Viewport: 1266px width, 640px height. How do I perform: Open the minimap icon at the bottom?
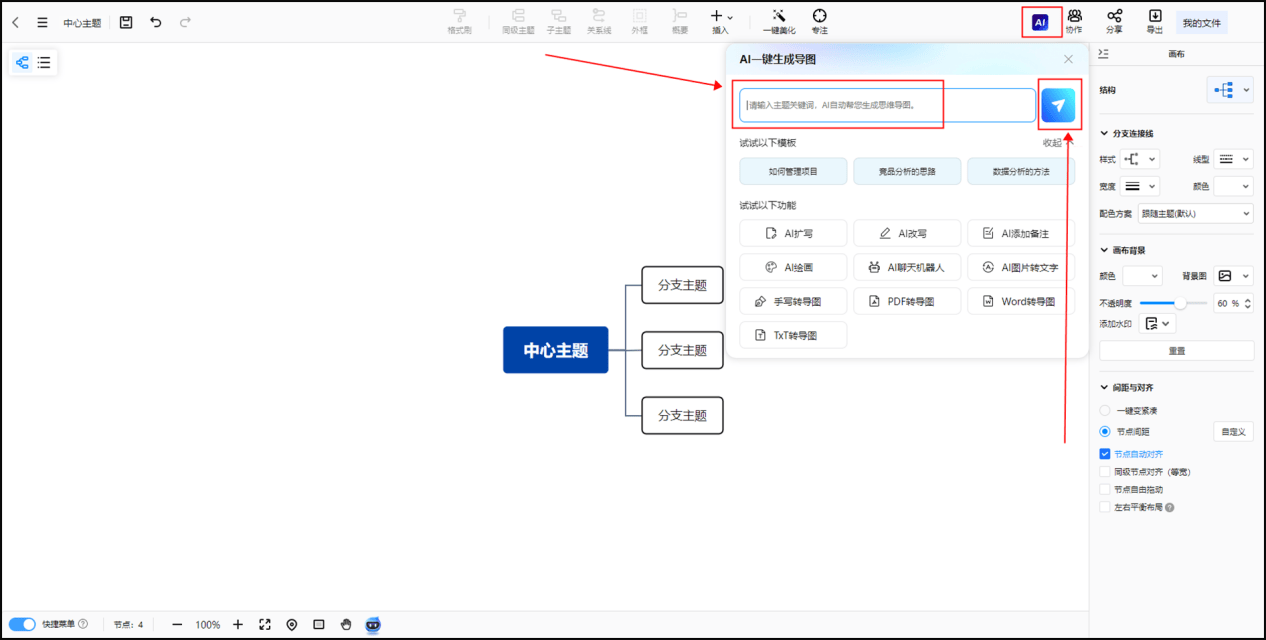(318, 624)
